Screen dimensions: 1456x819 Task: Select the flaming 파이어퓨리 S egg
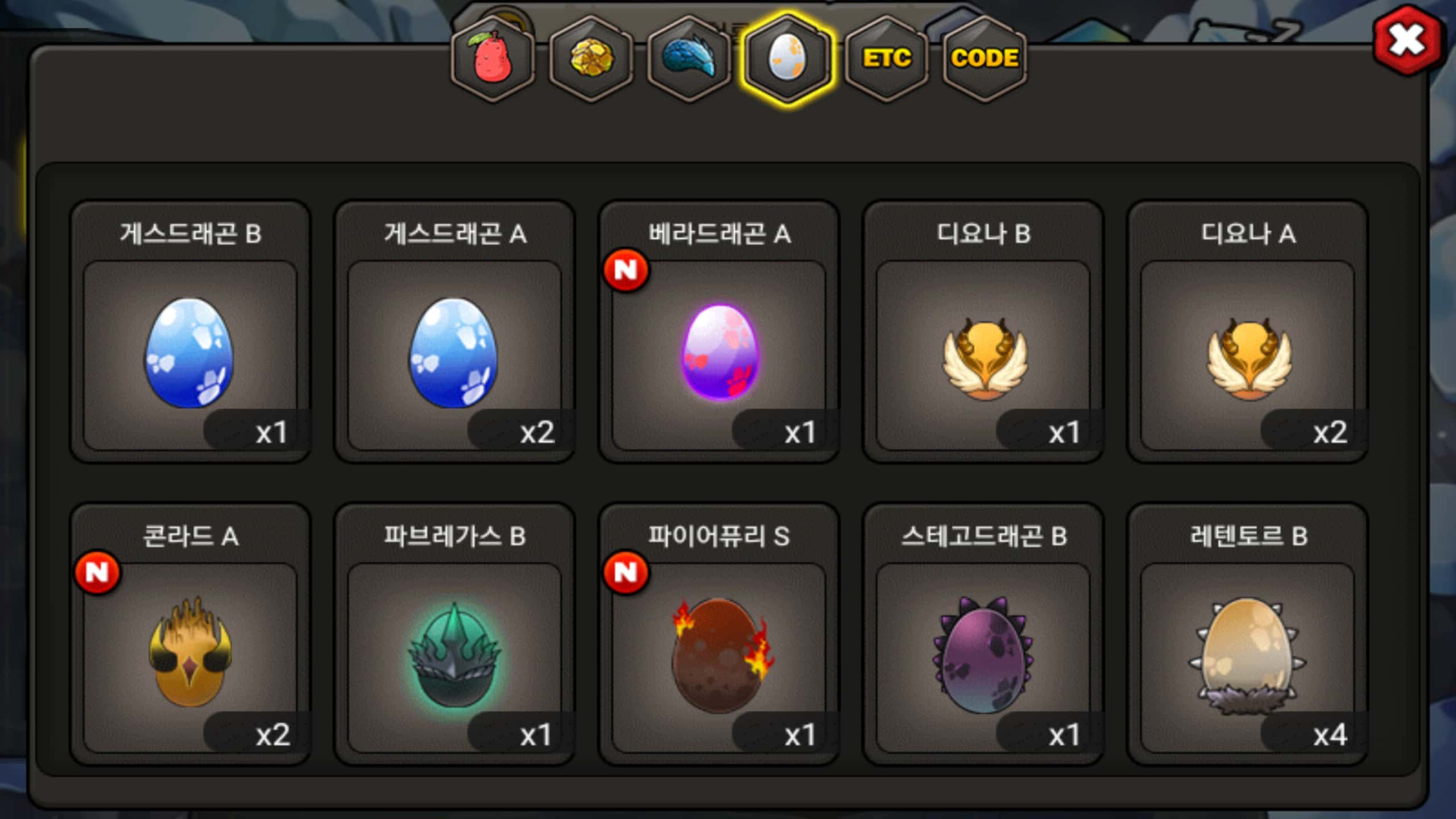pyautogui.click(x=719, y=634)
